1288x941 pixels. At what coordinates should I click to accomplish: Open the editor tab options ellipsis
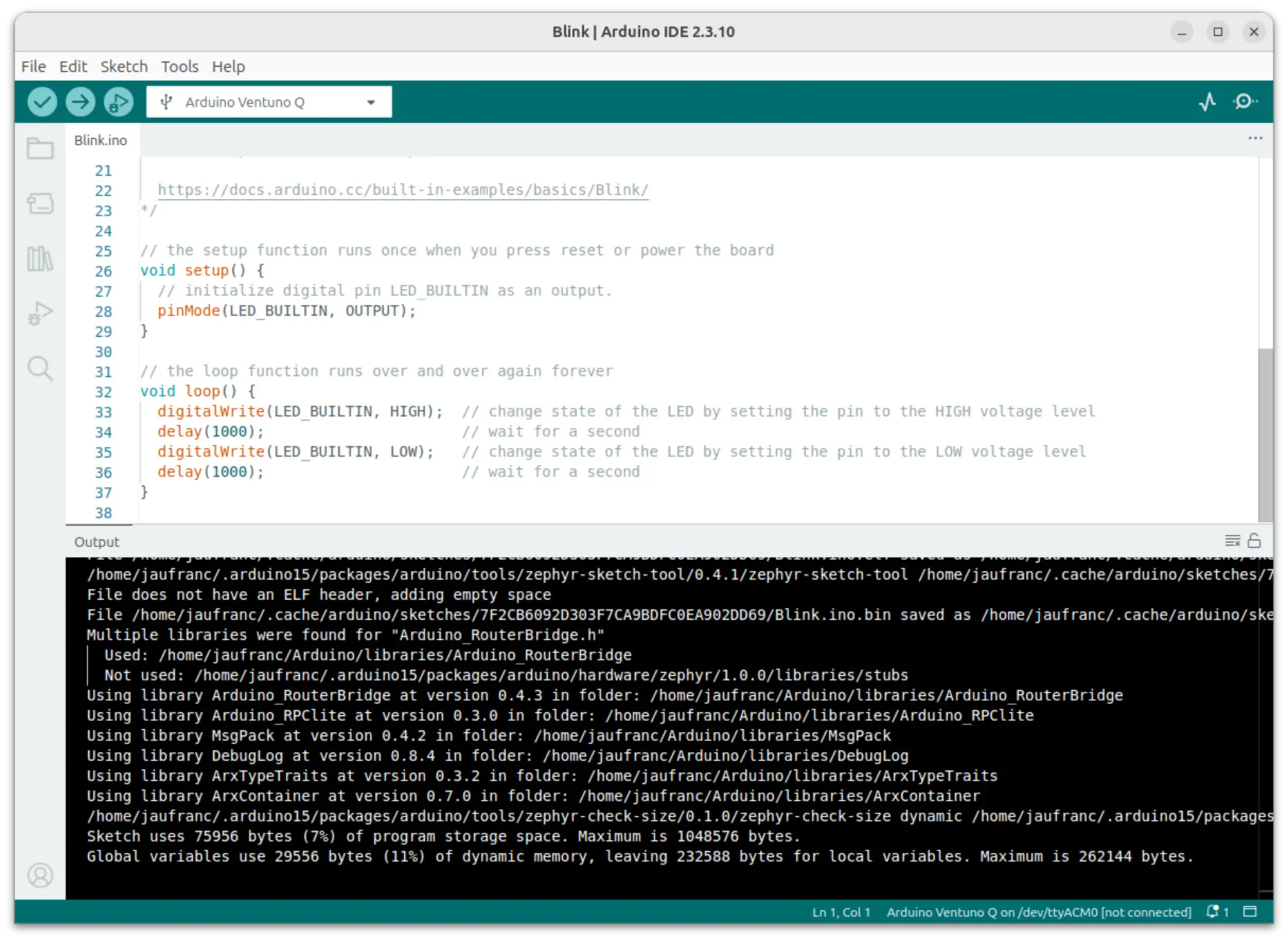(1255, 138)
